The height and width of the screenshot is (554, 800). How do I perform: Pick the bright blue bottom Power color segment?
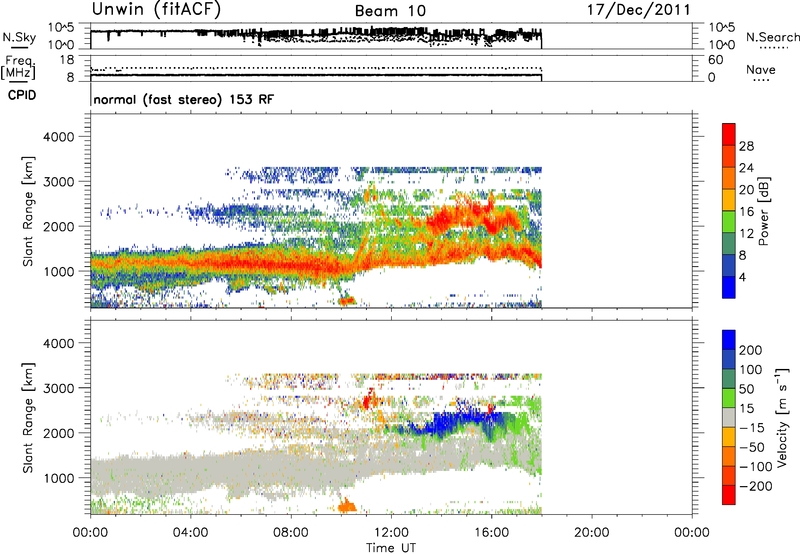coord(729,287)
